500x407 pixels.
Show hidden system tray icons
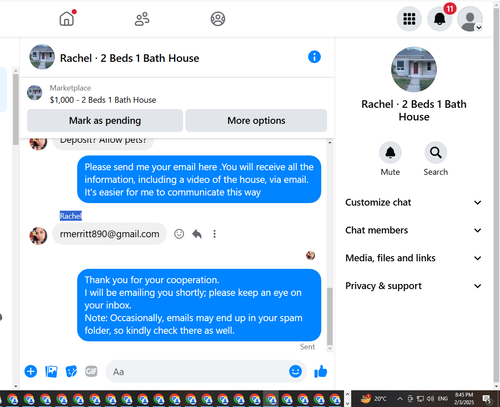point(400,399)
